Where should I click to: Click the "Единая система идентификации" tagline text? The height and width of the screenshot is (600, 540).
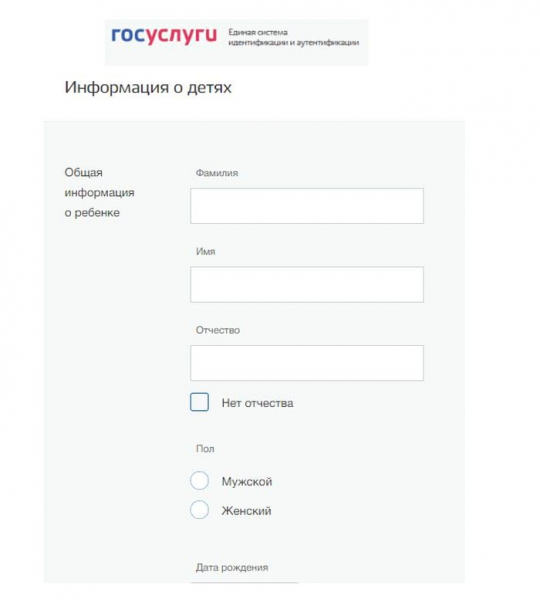294,37
